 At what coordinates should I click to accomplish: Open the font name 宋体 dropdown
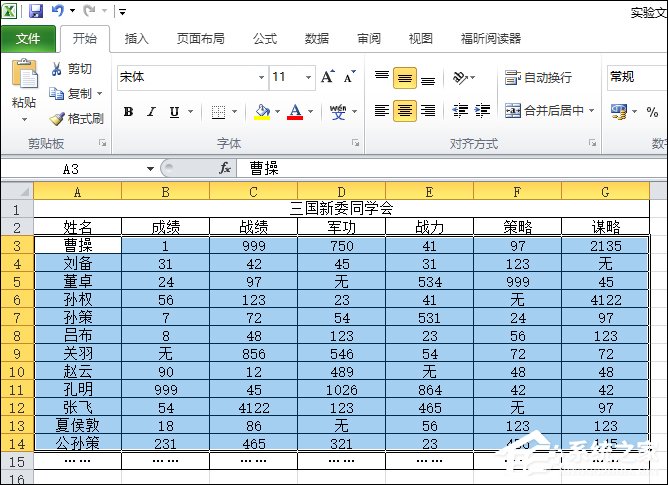[x=261, y=77]
